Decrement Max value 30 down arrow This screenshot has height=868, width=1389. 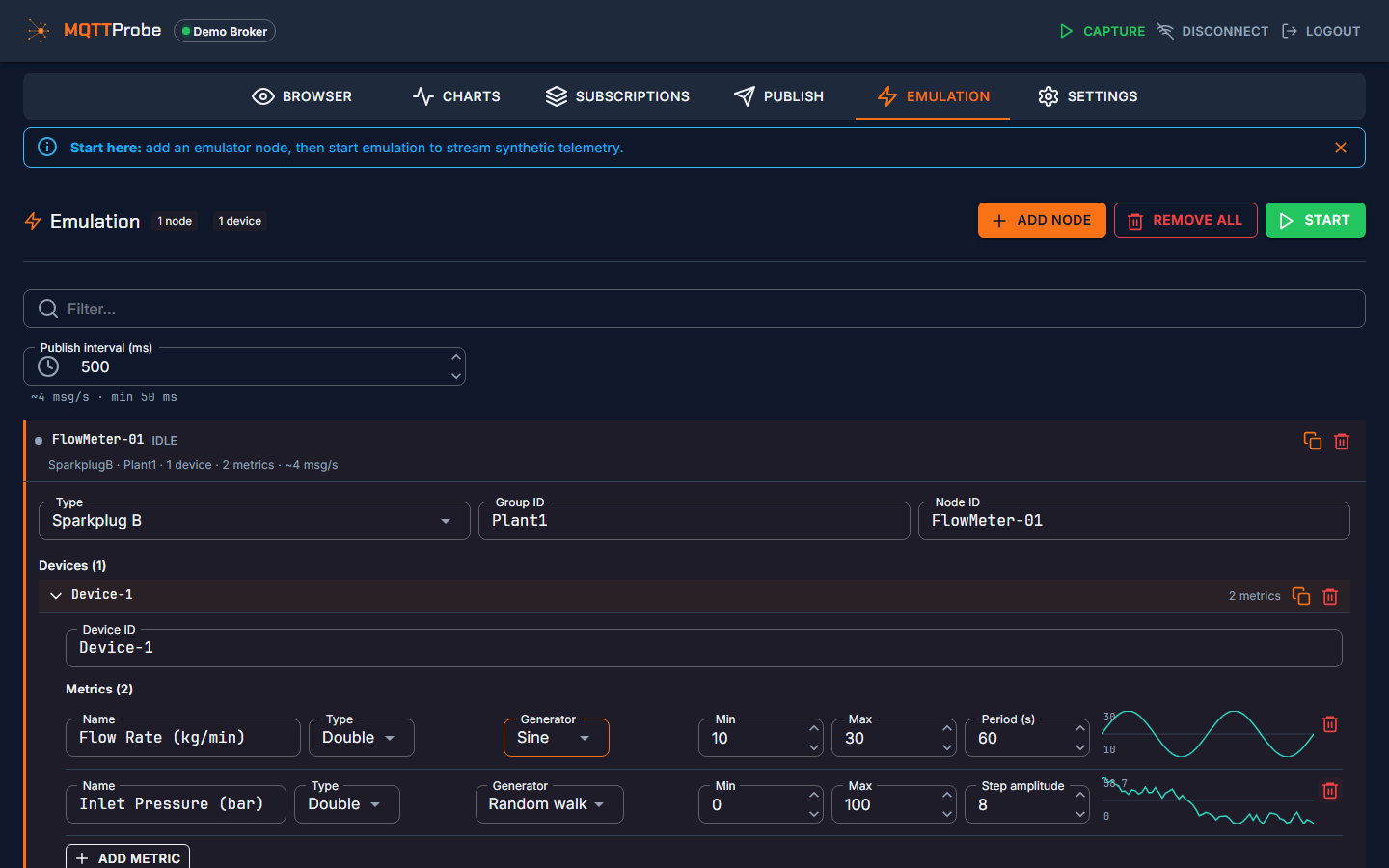947,747
